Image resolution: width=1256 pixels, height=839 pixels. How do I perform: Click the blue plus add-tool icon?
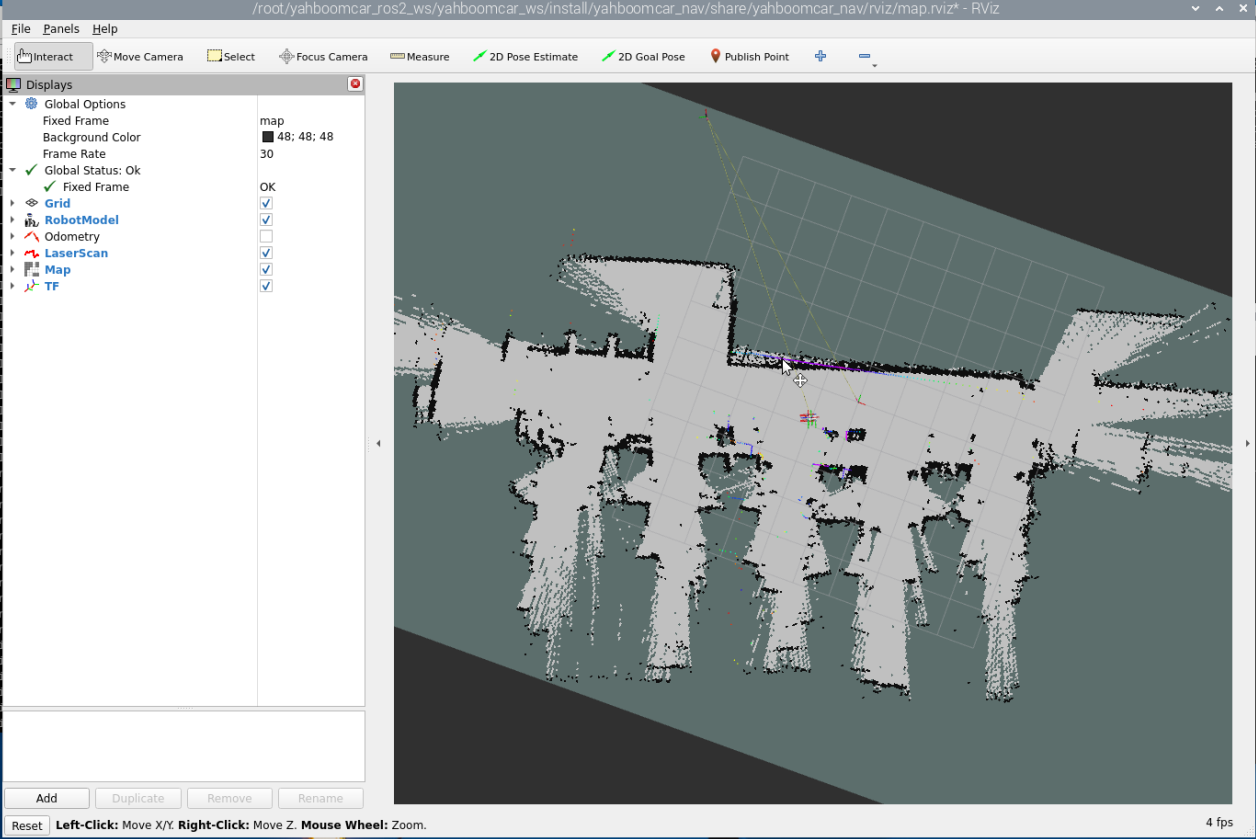tap(820, 57)
